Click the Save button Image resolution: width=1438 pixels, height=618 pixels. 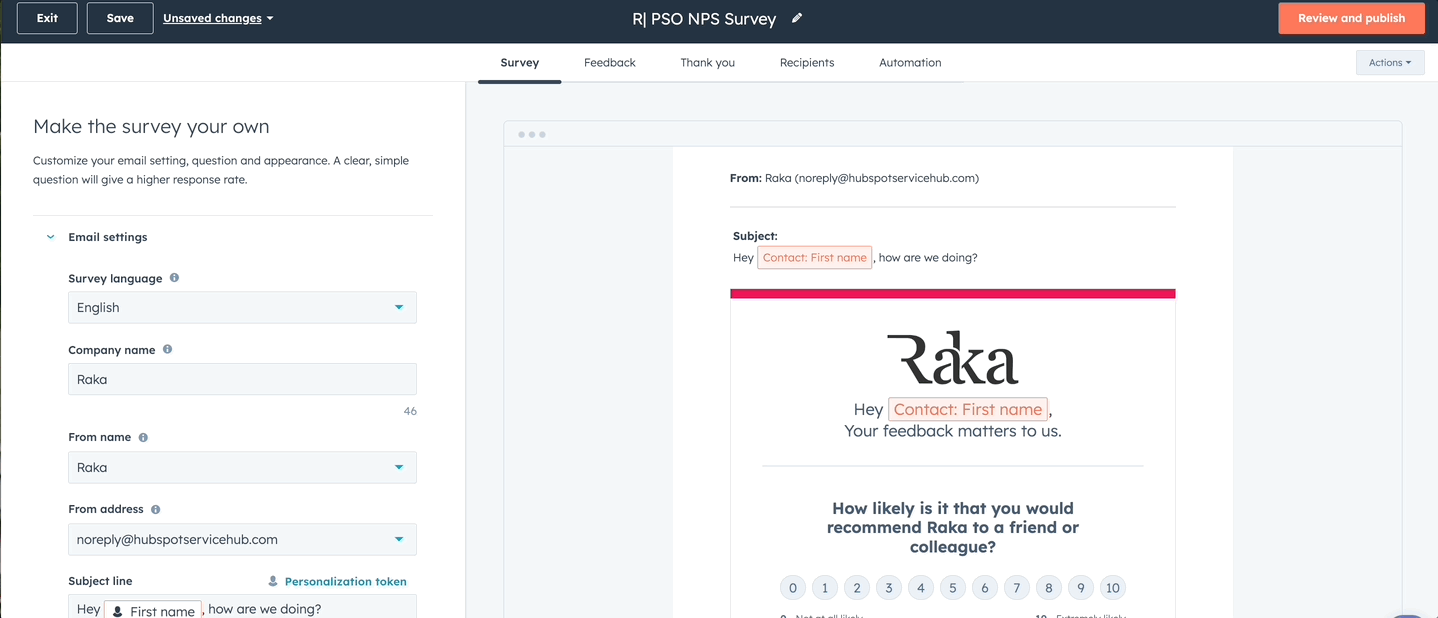pos(120,18)
